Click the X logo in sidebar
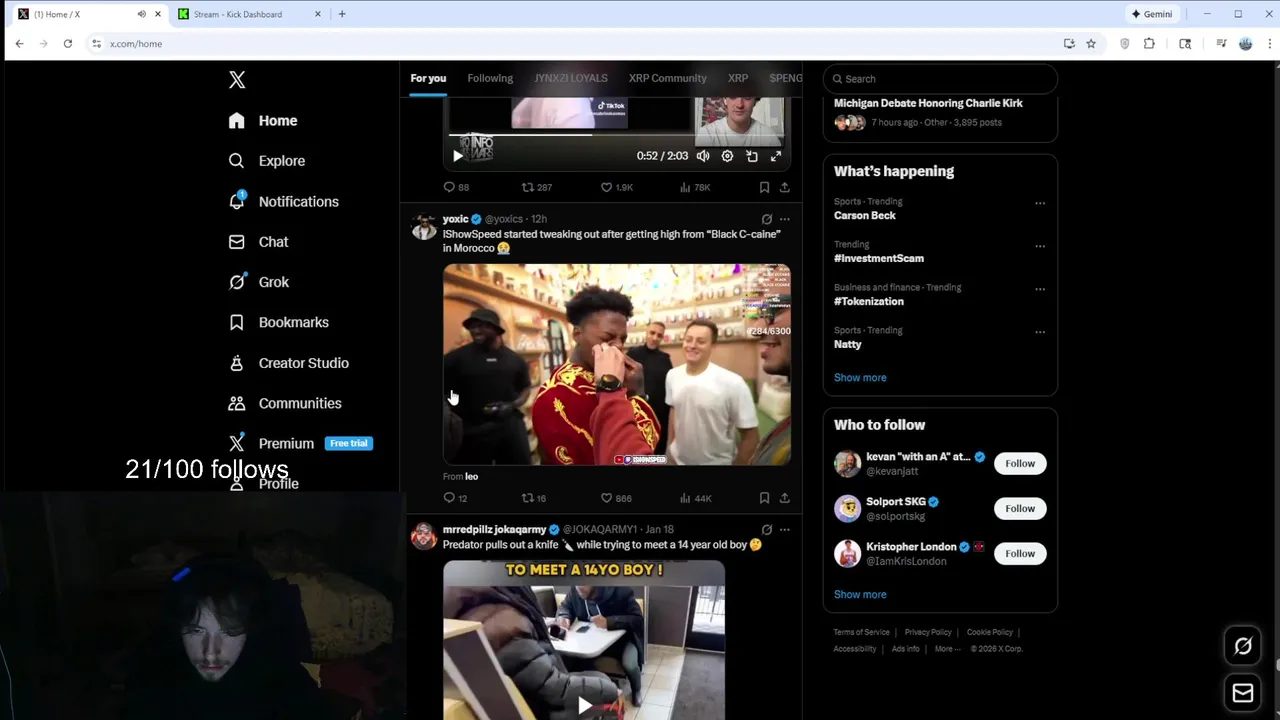The width and height of the screenshot is (1280, 720). (x=237, y=80)
